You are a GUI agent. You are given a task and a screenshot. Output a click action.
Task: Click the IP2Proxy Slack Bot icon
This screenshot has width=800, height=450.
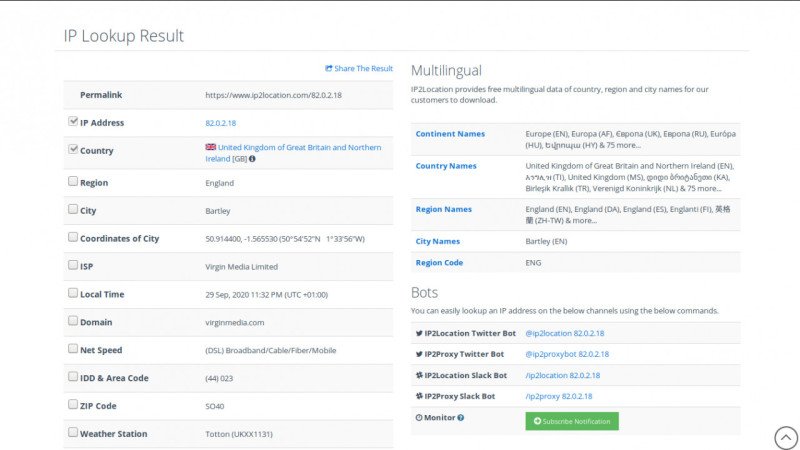click(x=419, y=396)
